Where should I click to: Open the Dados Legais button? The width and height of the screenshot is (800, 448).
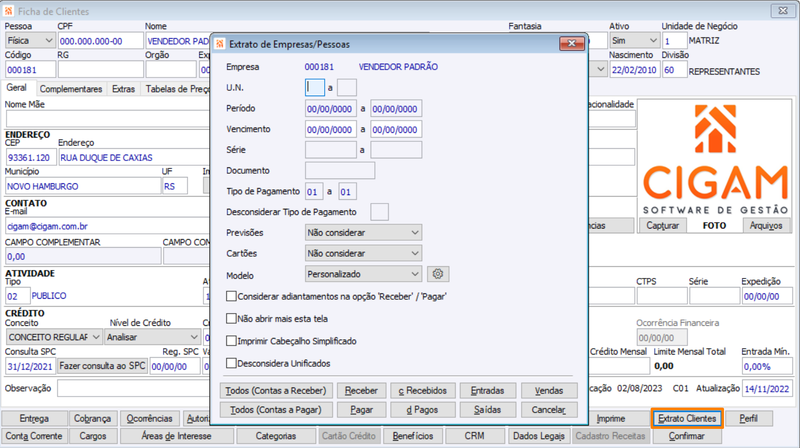pyautogui.click(x=539, y=436)
